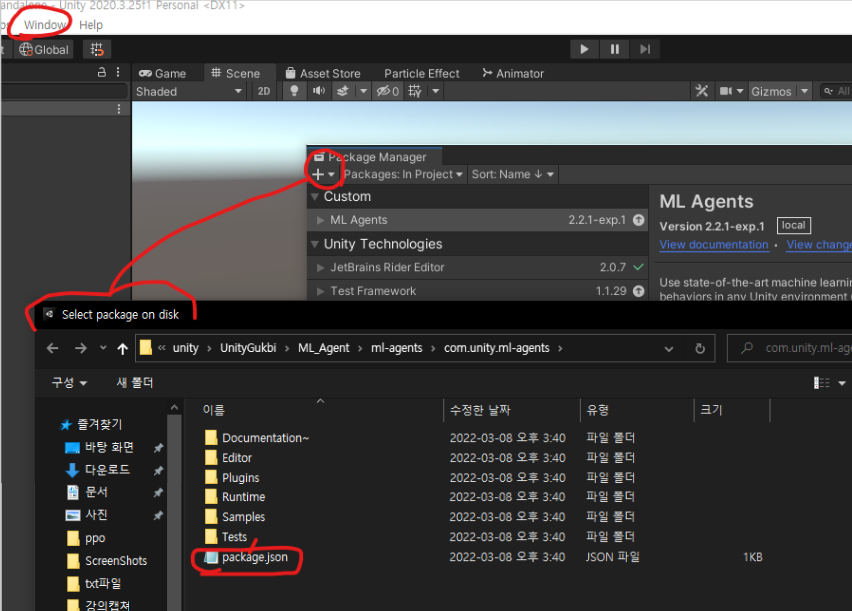This screenshot has height=611, width=852.
Task: Open the Shaded draw mode dropdown
Action: [x=189, y=91]
